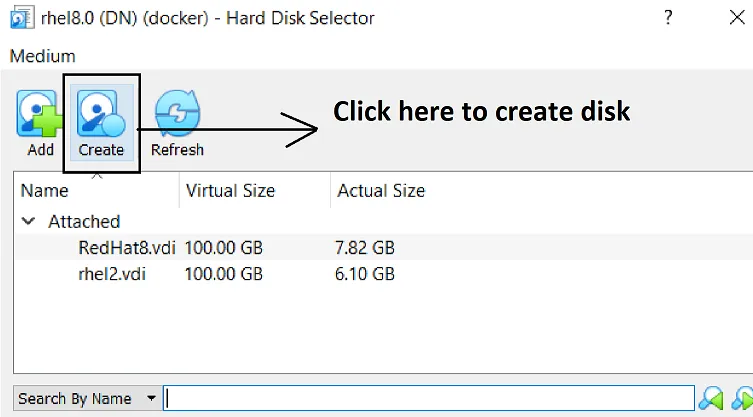The width and height of the screenshot is (753, 417).
Task: Select the rhel2.vdi disk row
Action: pyautogui.click(x=383, y=274)
